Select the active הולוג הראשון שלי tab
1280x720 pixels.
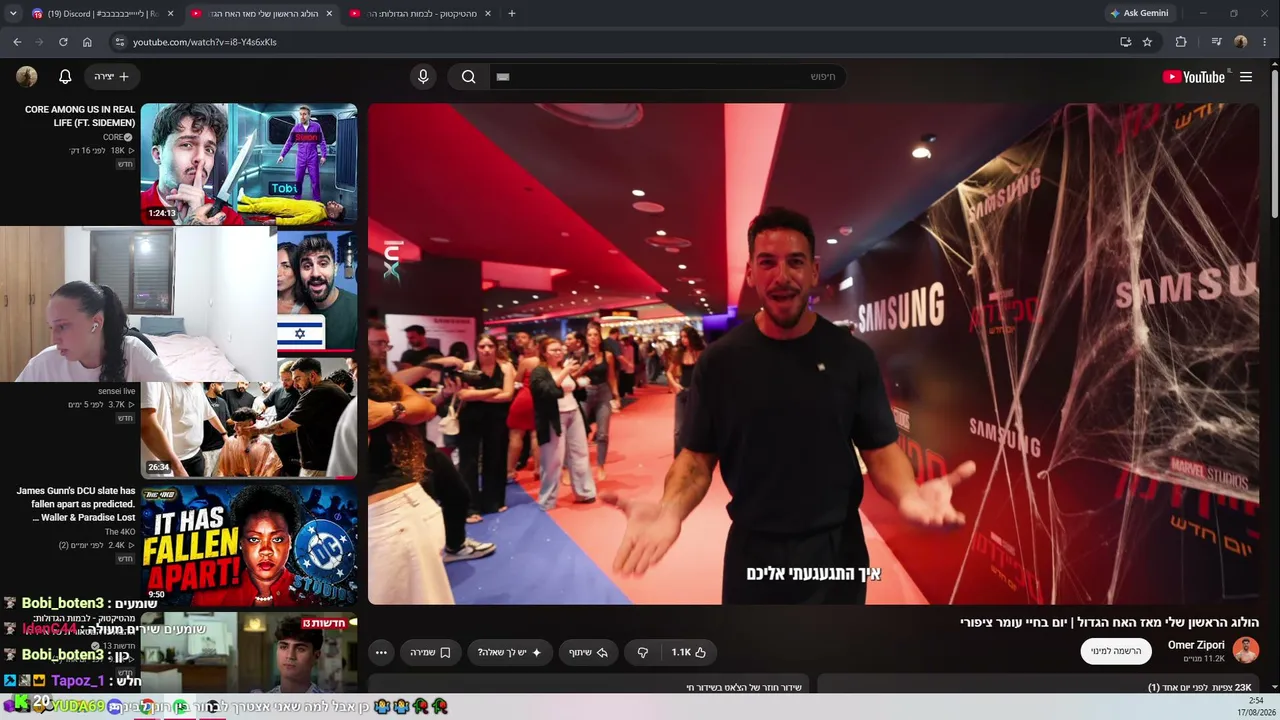[262, 13]
